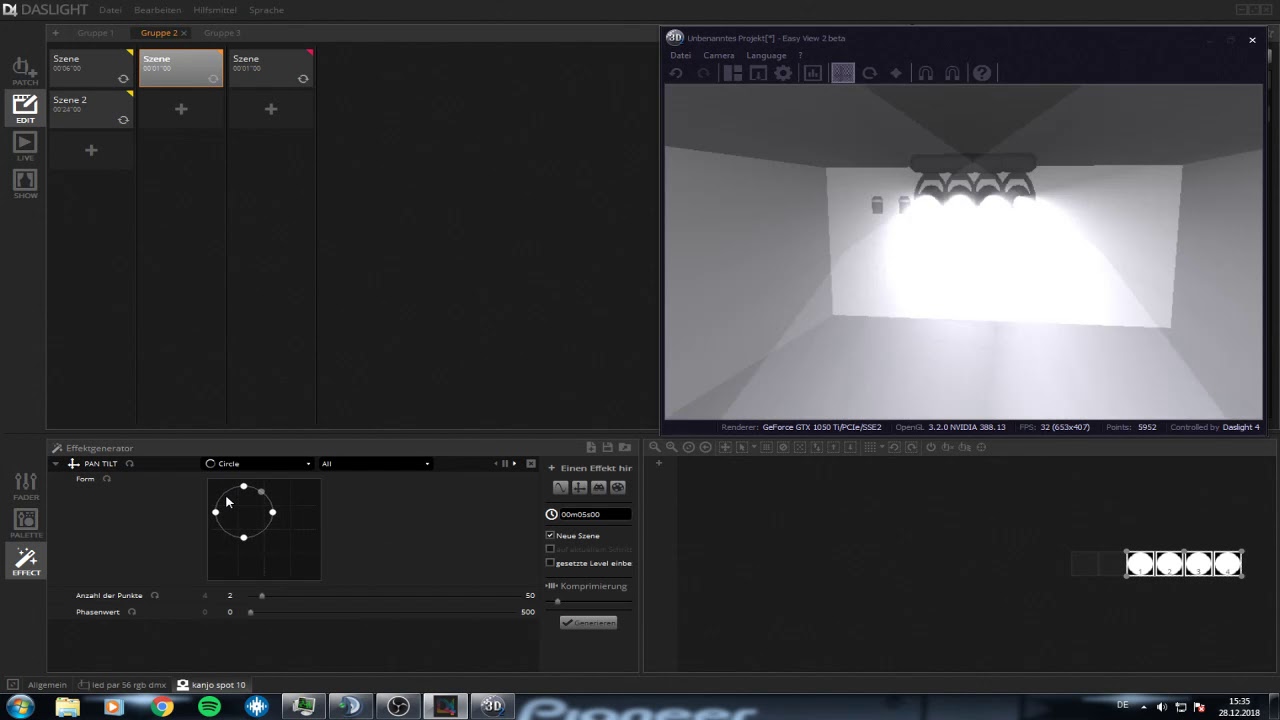Open the Sprache menu

point(266,9)
